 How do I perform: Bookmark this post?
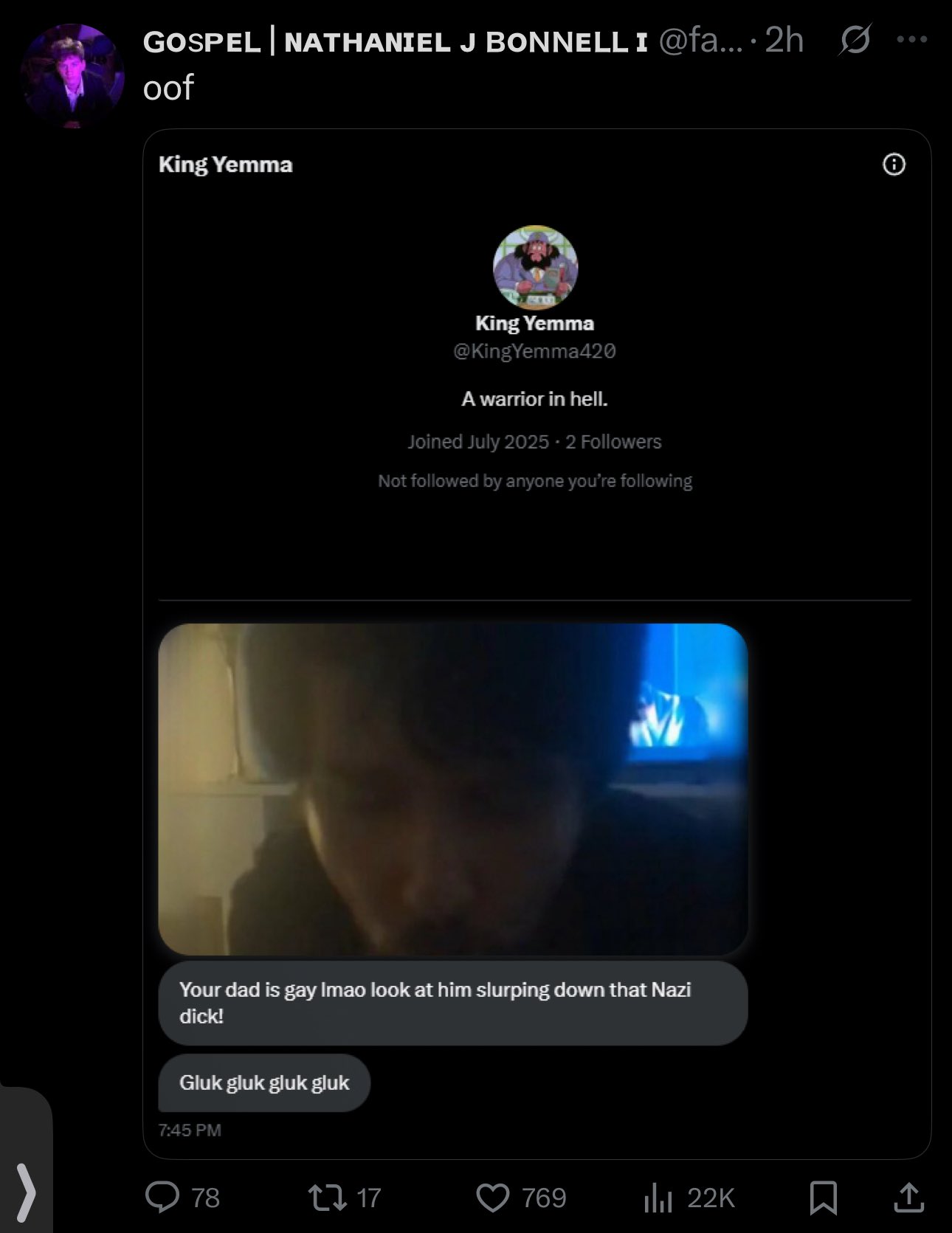click(823, 1197)
